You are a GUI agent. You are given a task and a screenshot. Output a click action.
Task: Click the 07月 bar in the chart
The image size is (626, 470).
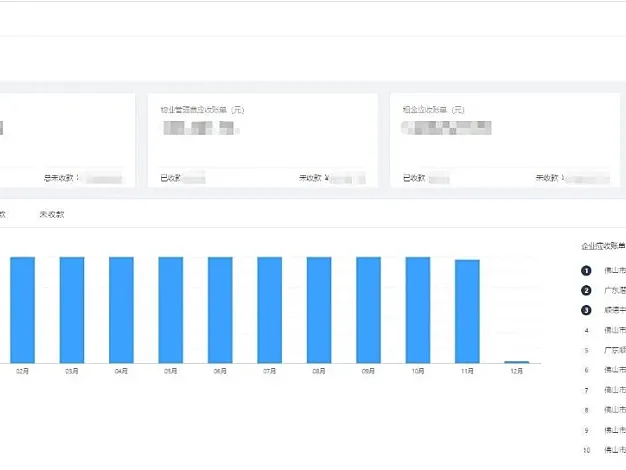pyautogui.click(x=269, y=310)
